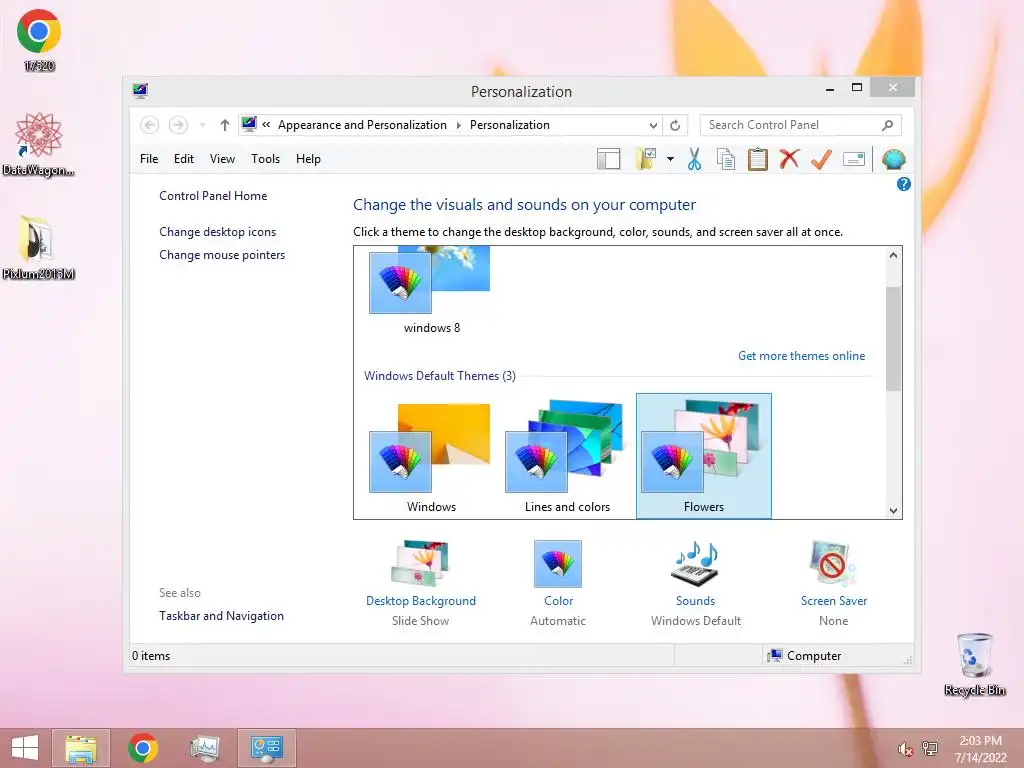Click Computer in the status bar
1024x768 pixels.
(x=805, y=656)
